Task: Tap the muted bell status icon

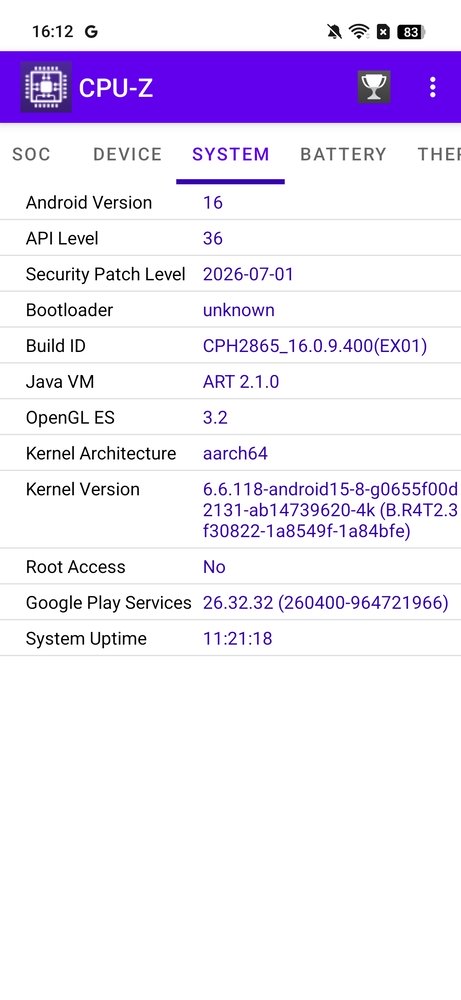Action: tap(334, 31)
